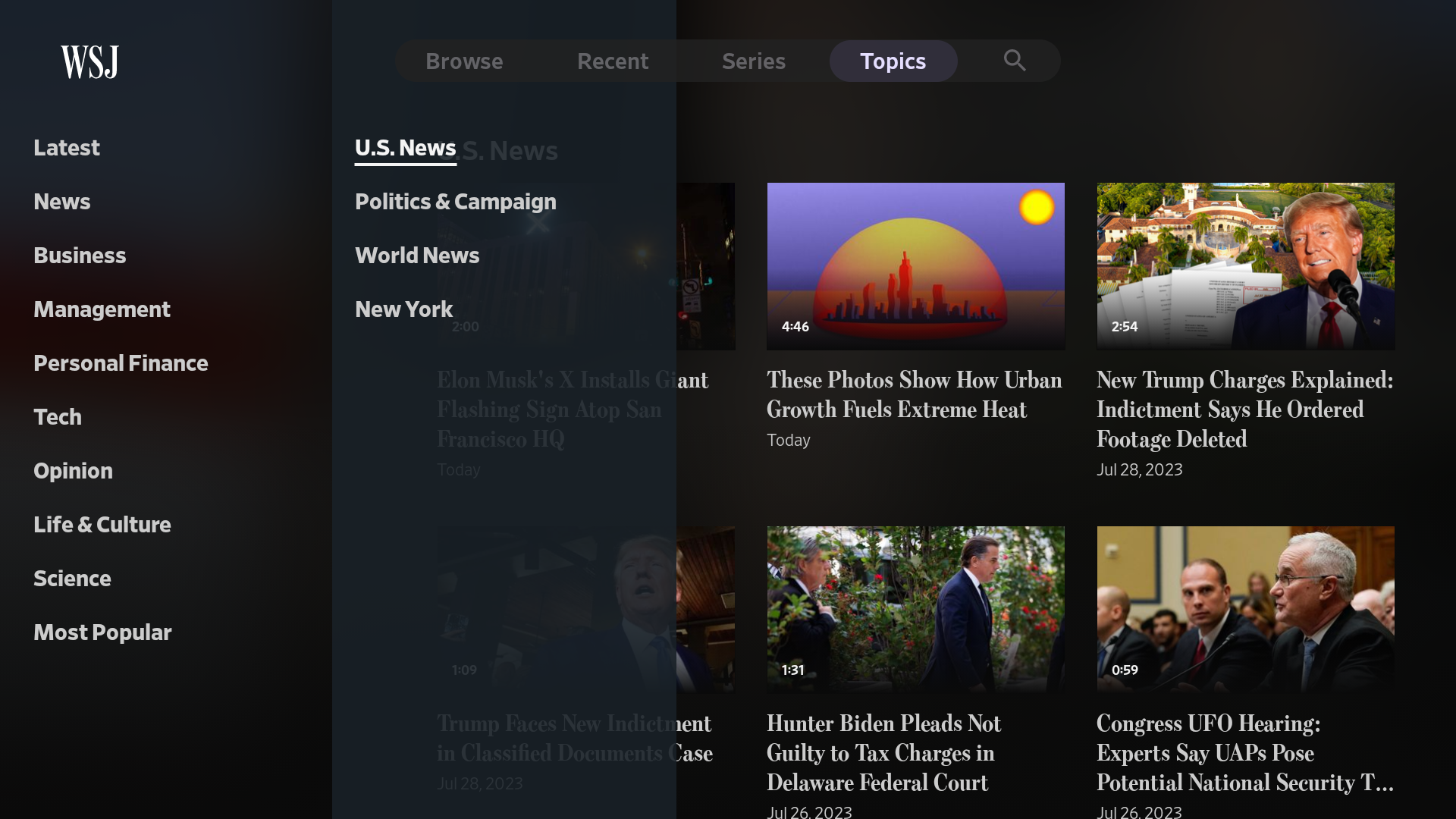Select the Topics tab
Screen dimensions: 1456x819
[x=893, y=61]
